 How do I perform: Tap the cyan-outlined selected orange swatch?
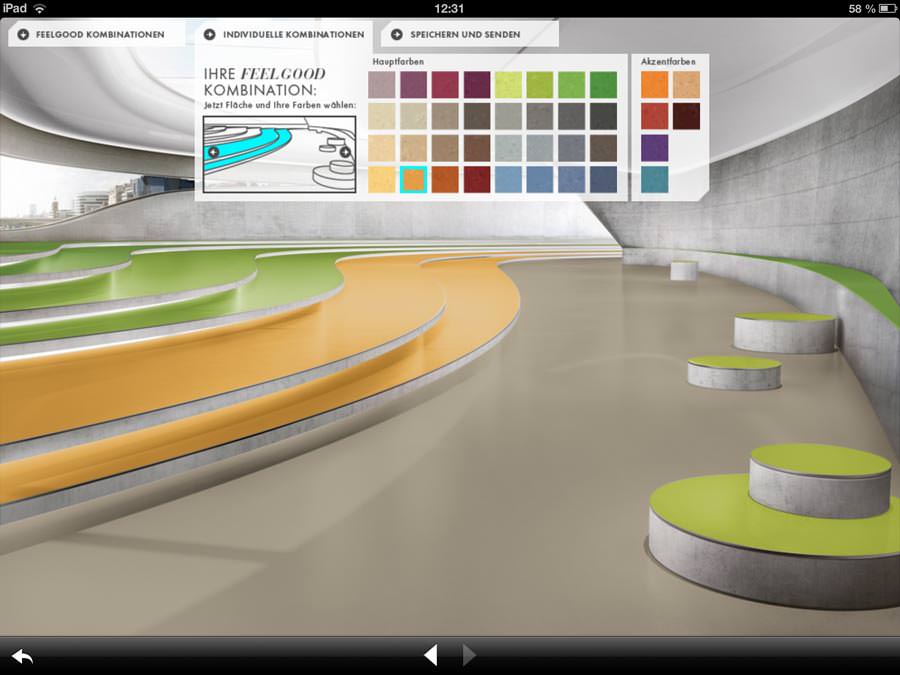pyautogui.click(x=413, y=180)
